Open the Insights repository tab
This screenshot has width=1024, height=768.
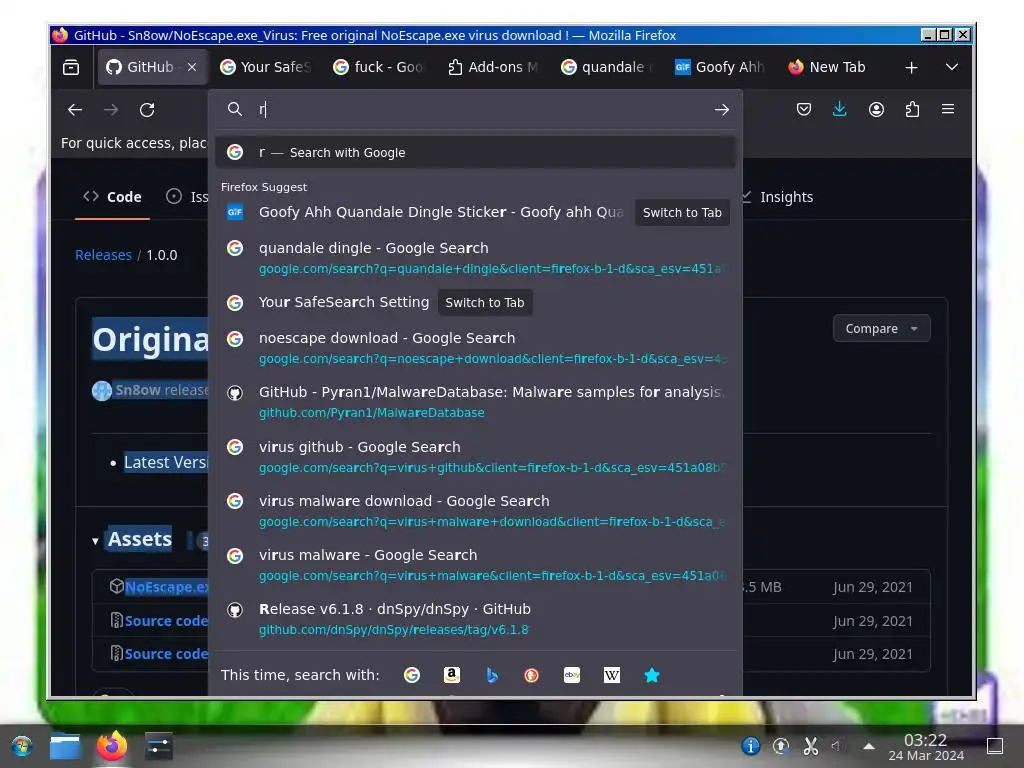[x=778, y=197]
